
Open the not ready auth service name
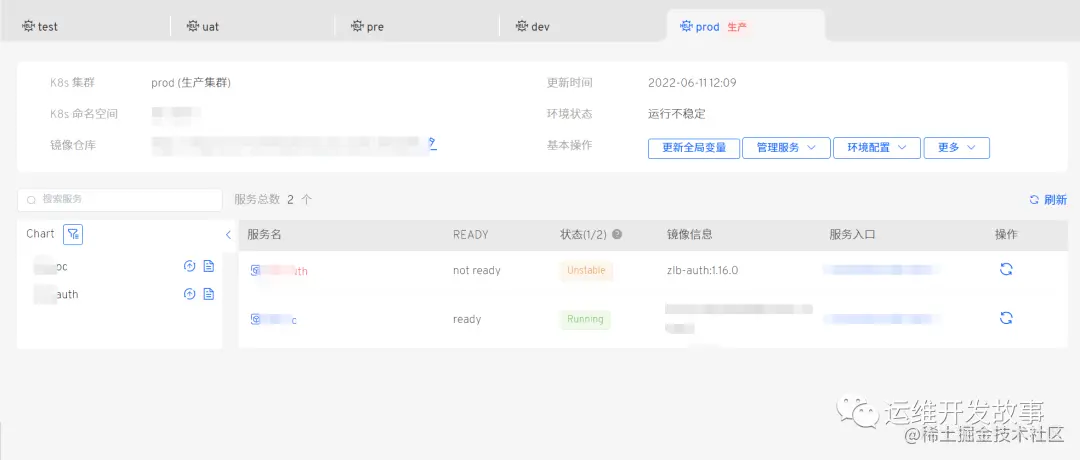click(285, 271)
